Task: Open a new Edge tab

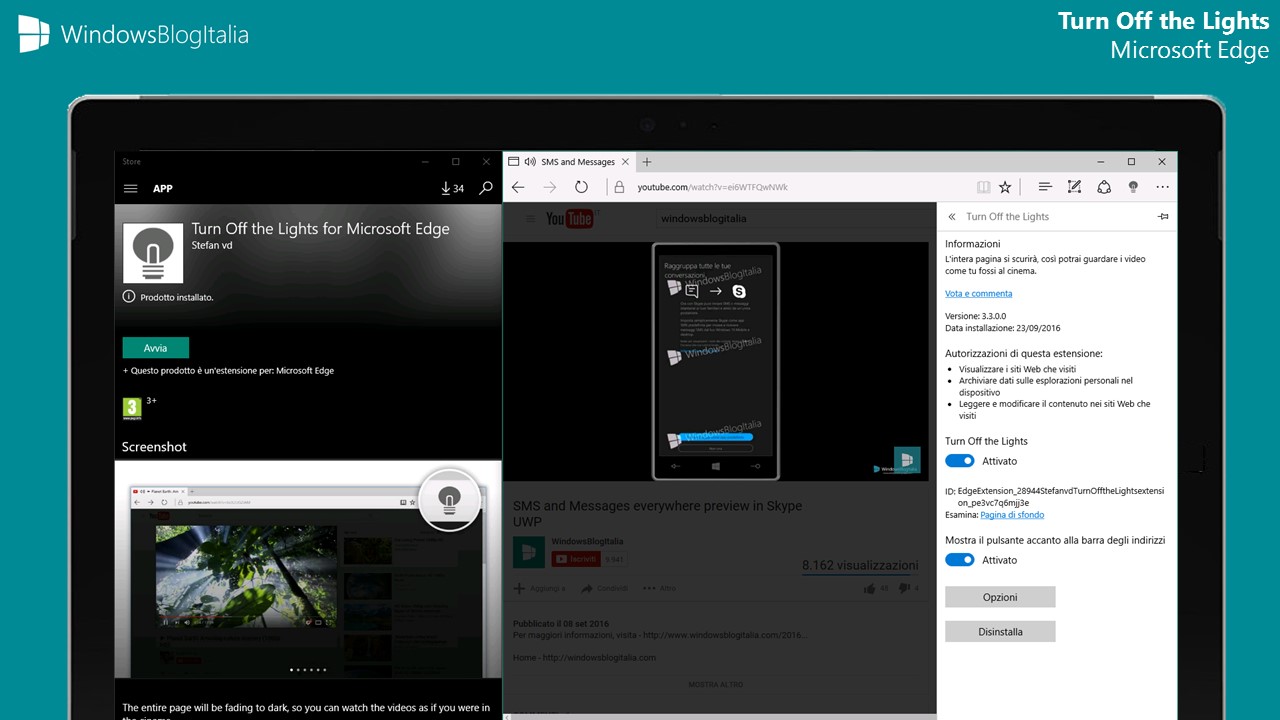Action: point(647,162)
